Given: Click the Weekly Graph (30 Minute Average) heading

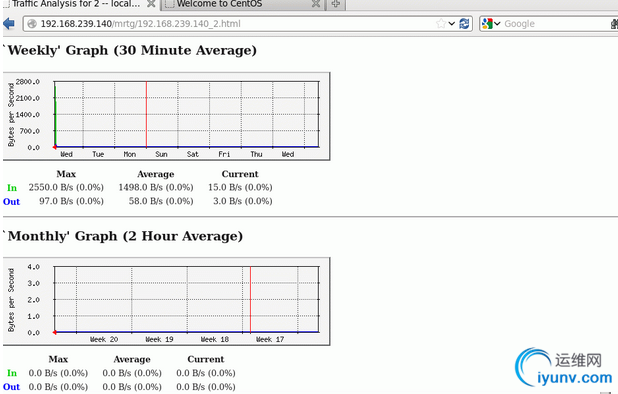Looking at the screenshot, I should click(130, 50).
